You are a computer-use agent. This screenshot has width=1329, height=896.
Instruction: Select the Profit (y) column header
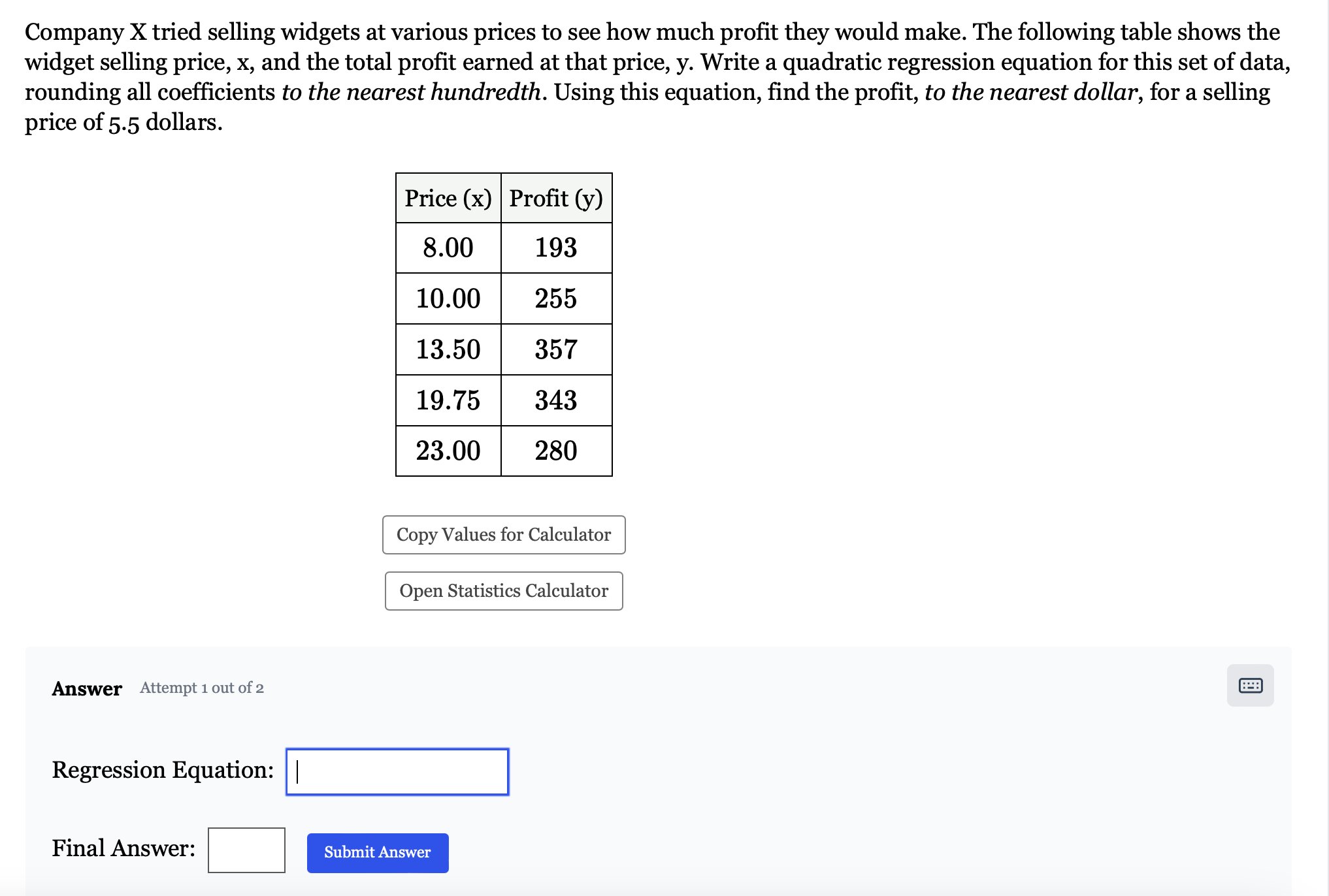coord(556,197)
